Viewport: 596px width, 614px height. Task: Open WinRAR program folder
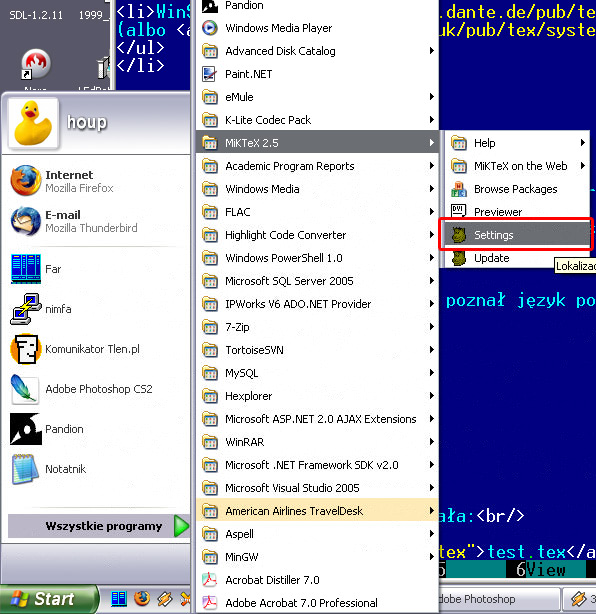317,442
